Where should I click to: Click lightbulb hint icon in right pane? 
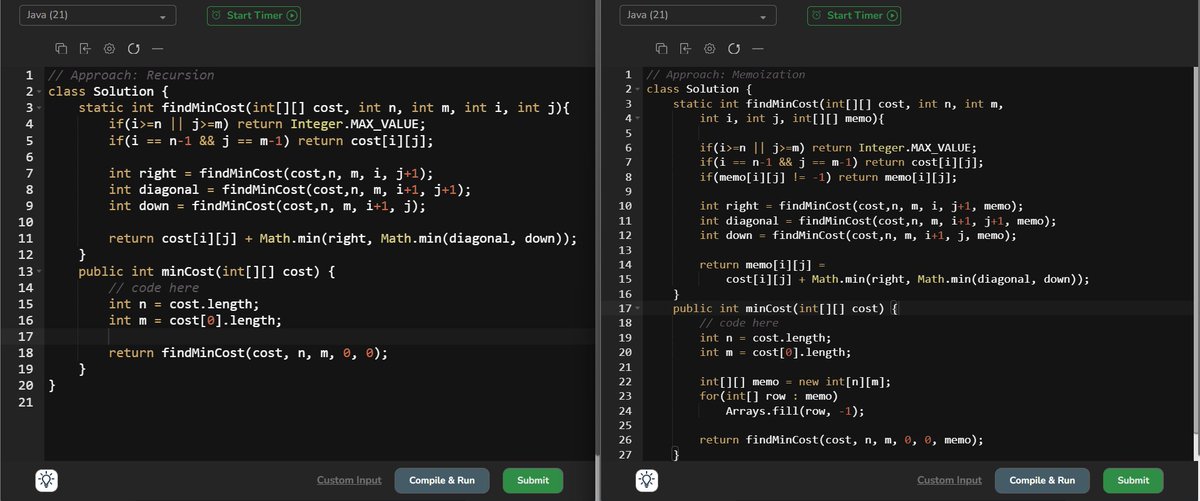point(647,480)
